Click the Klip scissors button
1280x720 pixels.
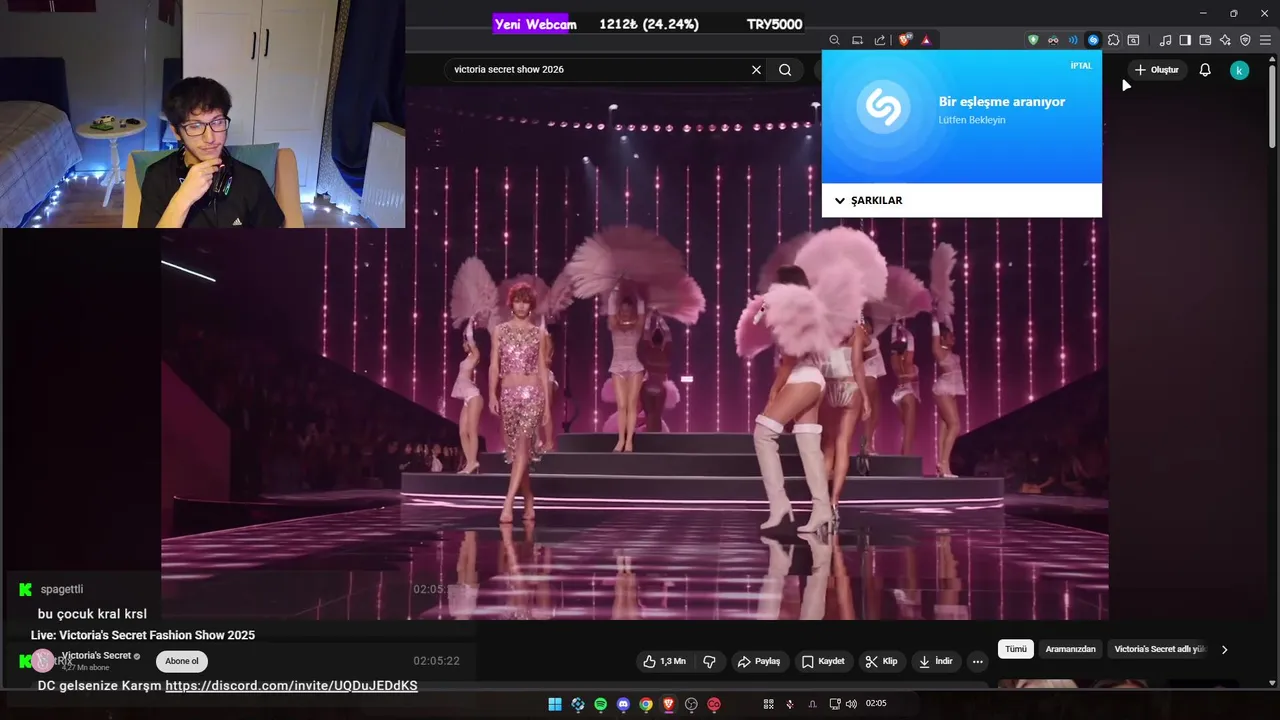coord(881,661)
